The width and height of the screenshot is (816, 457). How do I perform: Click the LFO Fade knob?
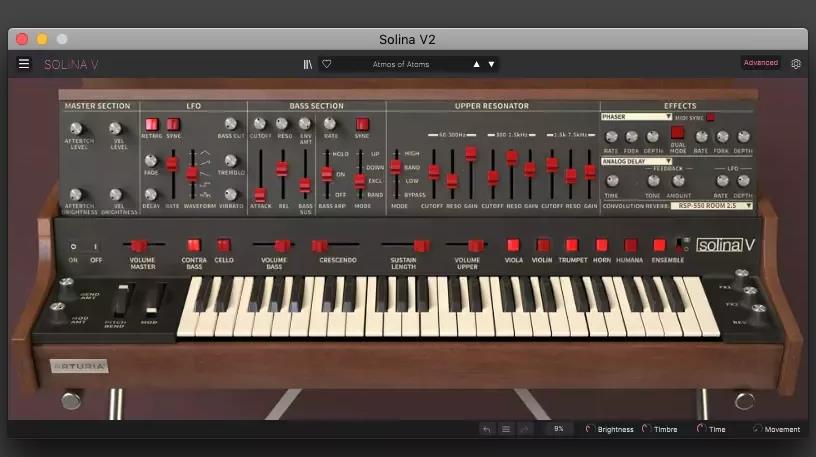(x=150, y=160)
